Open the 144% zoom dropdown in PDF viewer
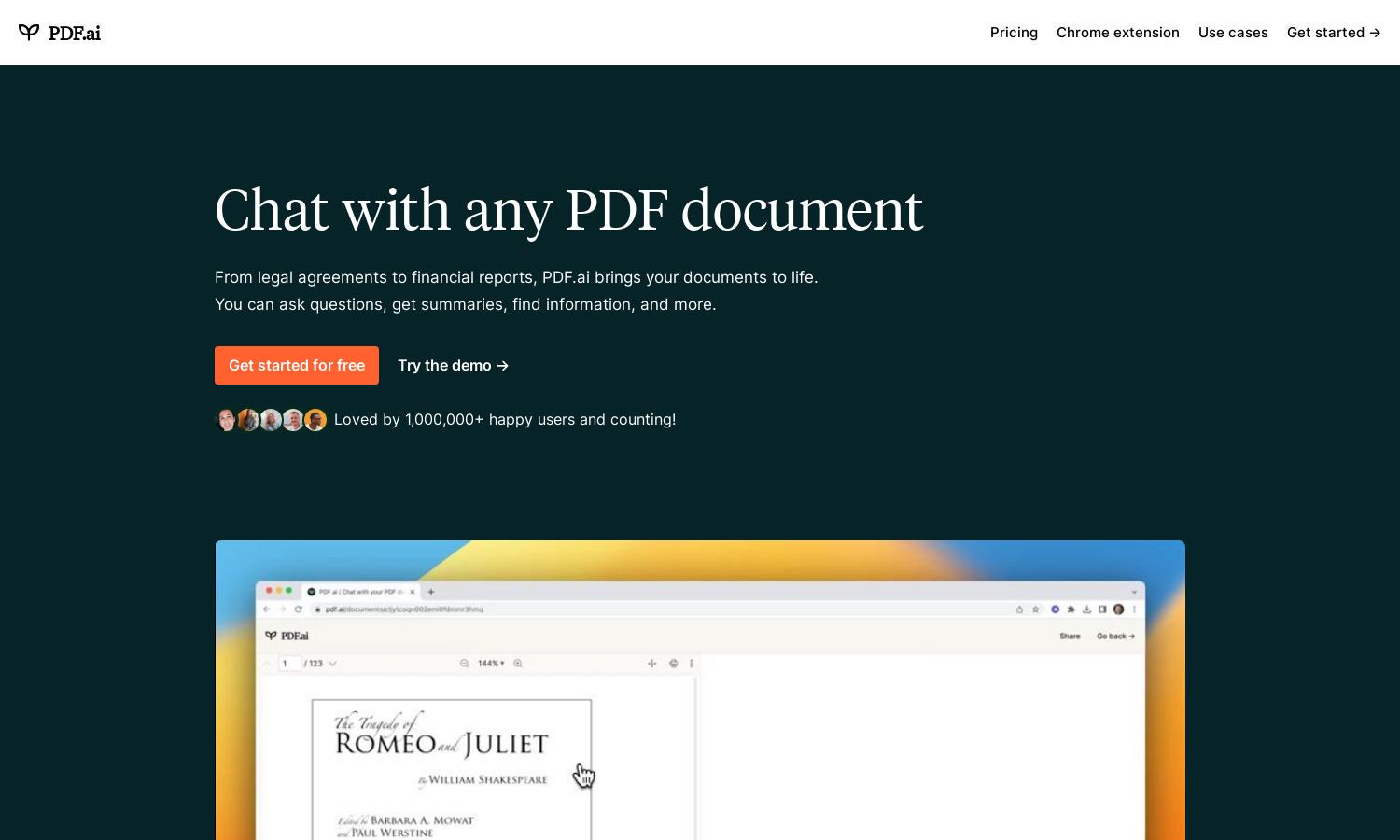 [x=491, y=664]
